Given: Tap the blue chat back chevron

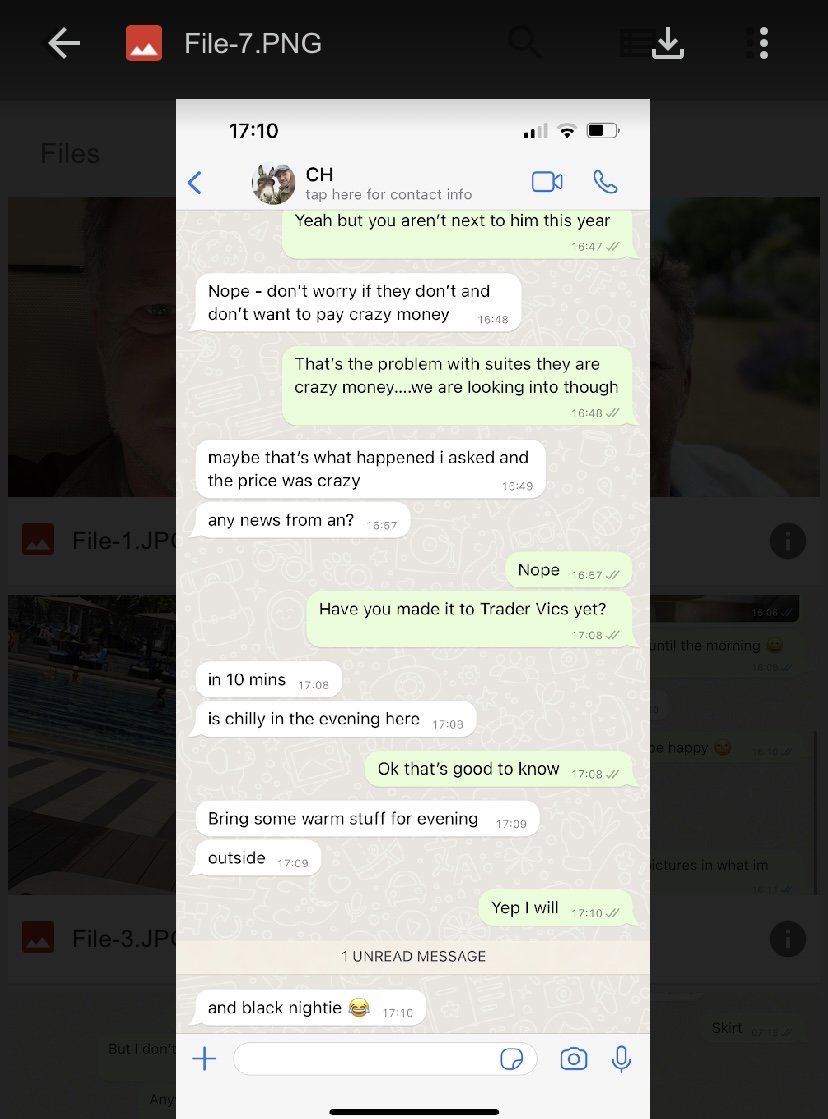Looking at the screenshot, I should tap(194, 183).
